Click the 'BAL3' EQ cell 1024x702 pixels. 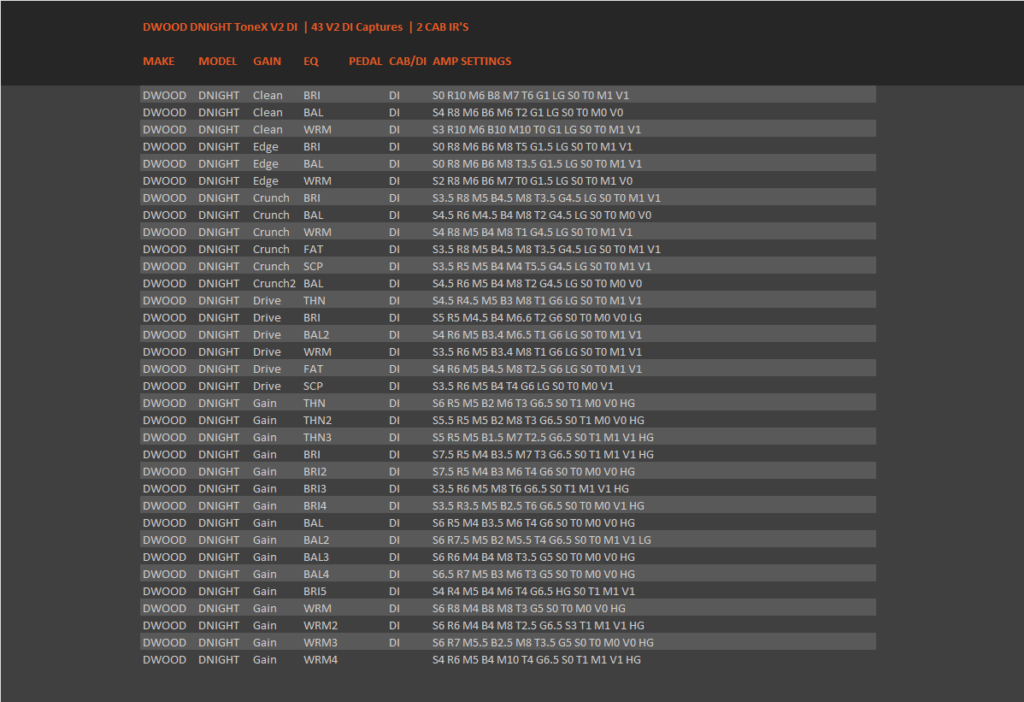click(316, 557)
